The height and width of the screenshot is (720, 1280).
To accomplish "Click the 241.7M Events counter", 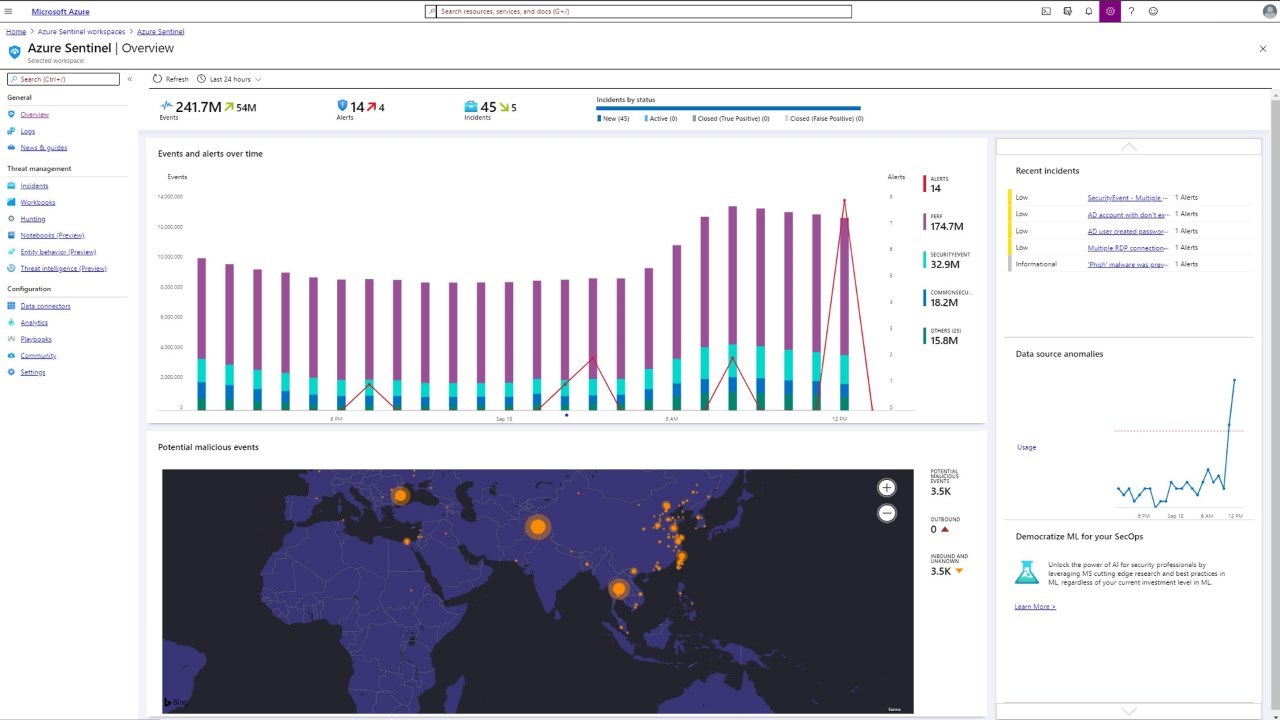I will tap(208, 109).
